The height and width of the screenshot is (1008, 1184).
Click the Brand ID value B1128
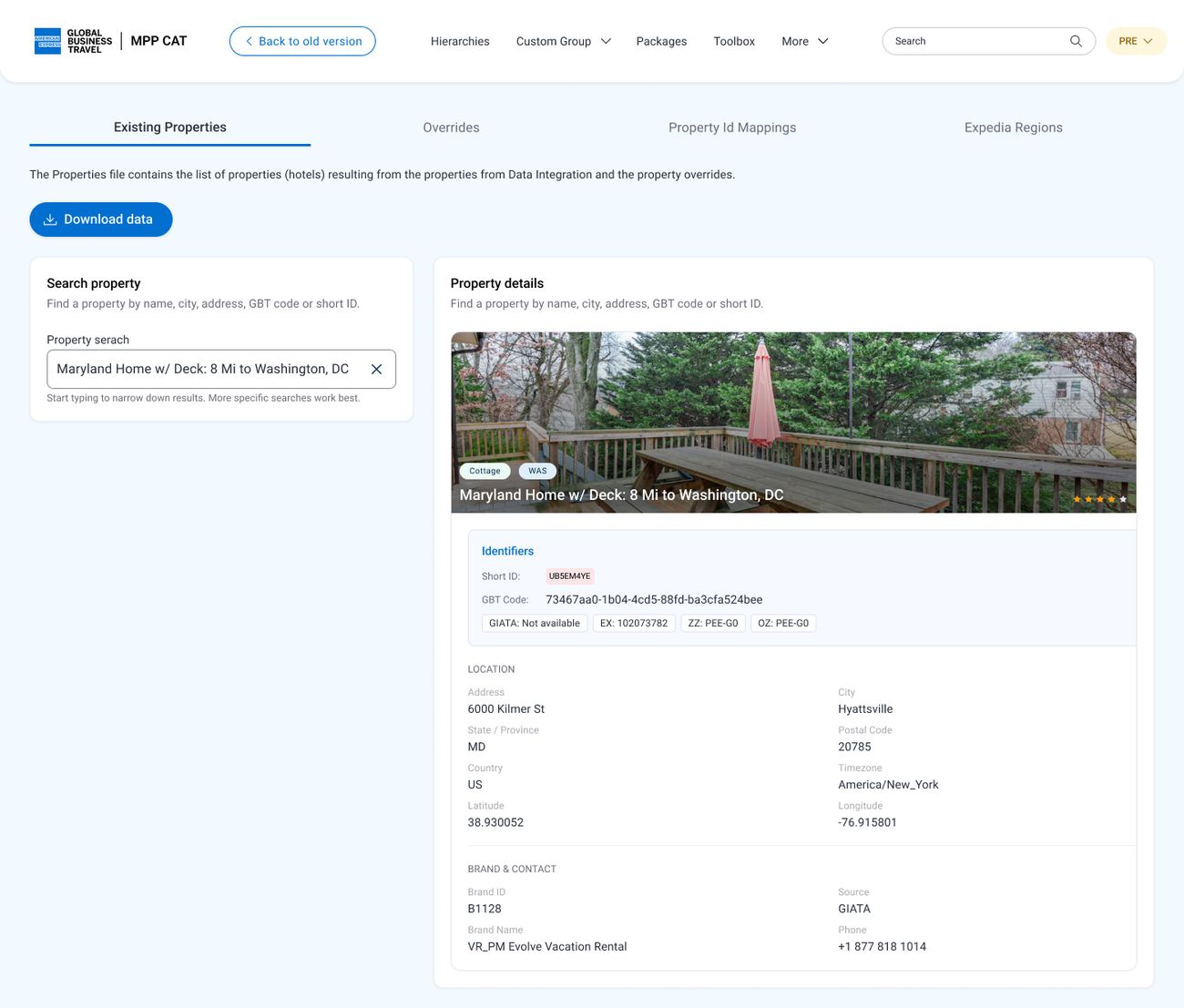(x=485, y=909)
